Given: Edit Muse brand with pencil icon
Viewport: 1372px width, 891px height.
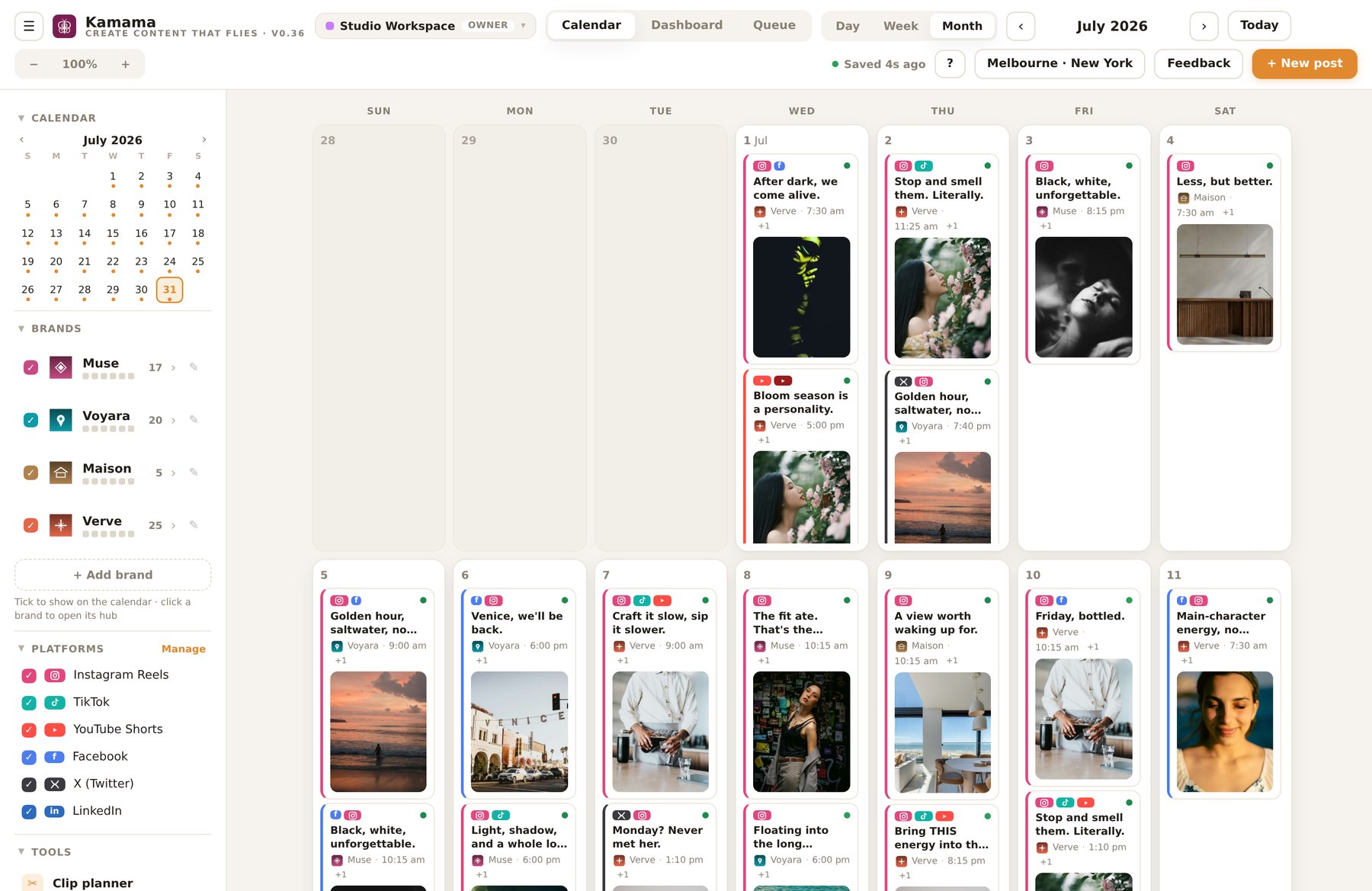Looking at the screenshot, I should click(194, 367).
